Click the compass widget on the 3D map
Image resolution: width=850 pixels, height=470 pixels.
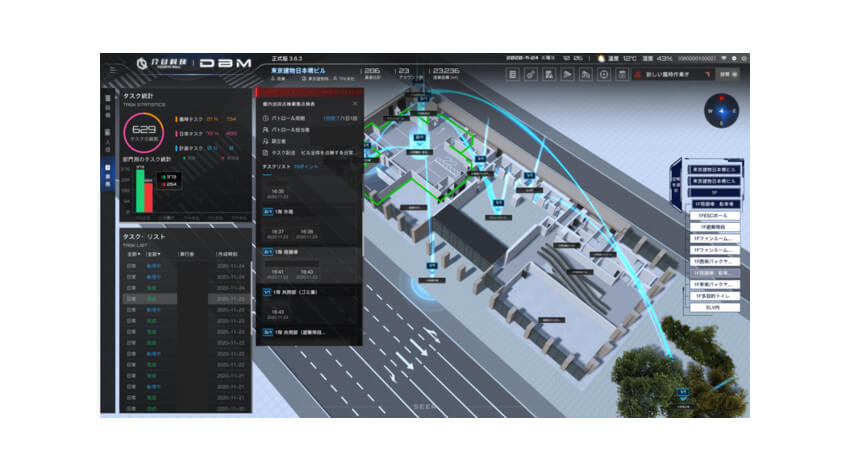[x=721, y=111]
